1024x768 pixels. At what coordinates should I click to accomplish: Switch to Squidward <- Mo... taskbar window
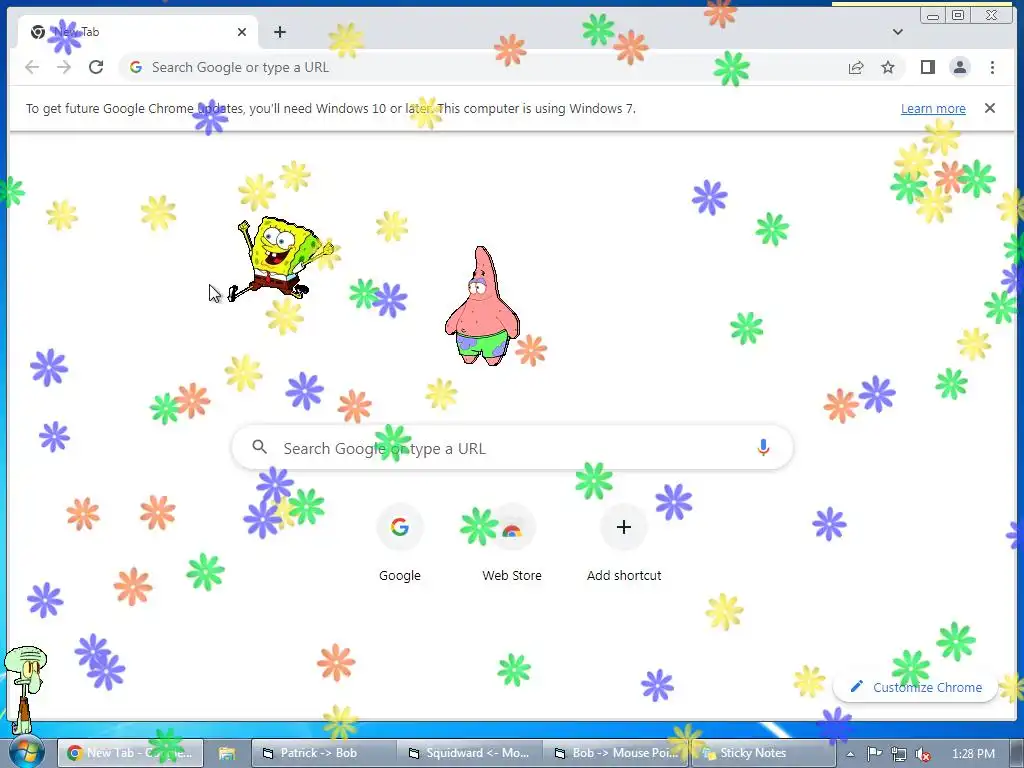[x=470, y=753]
